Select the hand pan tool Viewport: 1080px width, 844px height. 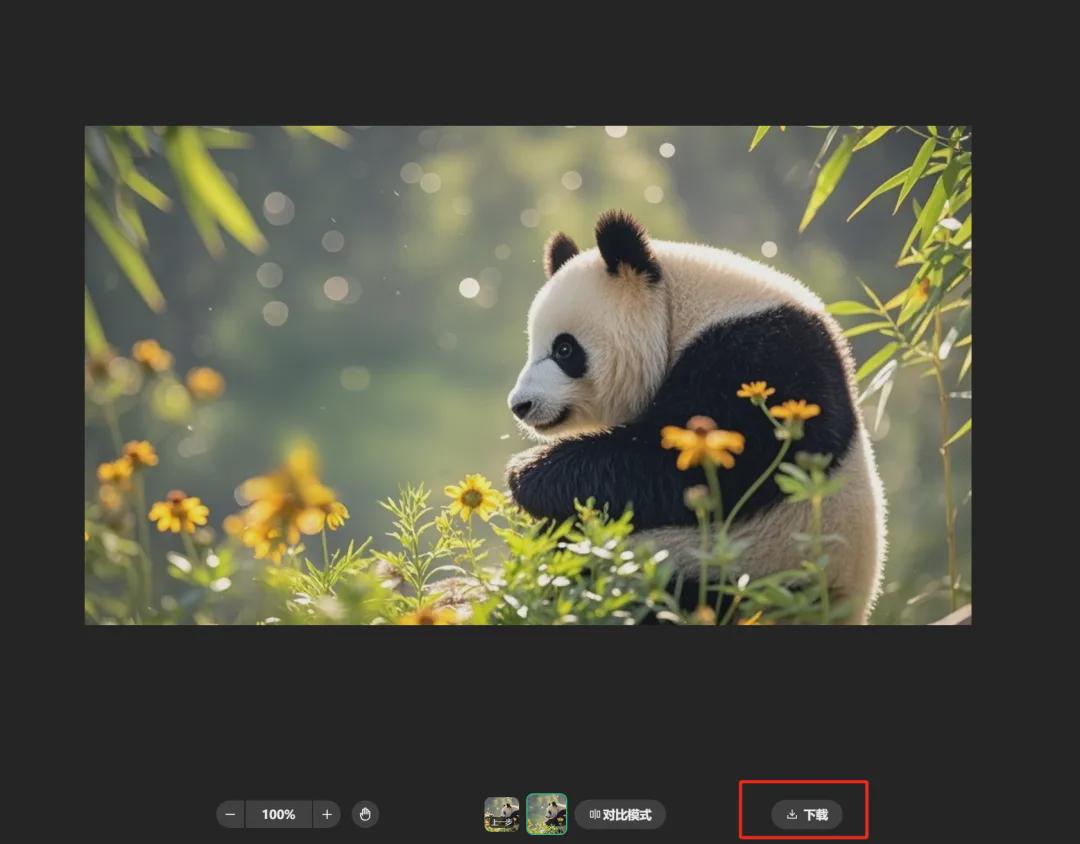coord(365,815)
